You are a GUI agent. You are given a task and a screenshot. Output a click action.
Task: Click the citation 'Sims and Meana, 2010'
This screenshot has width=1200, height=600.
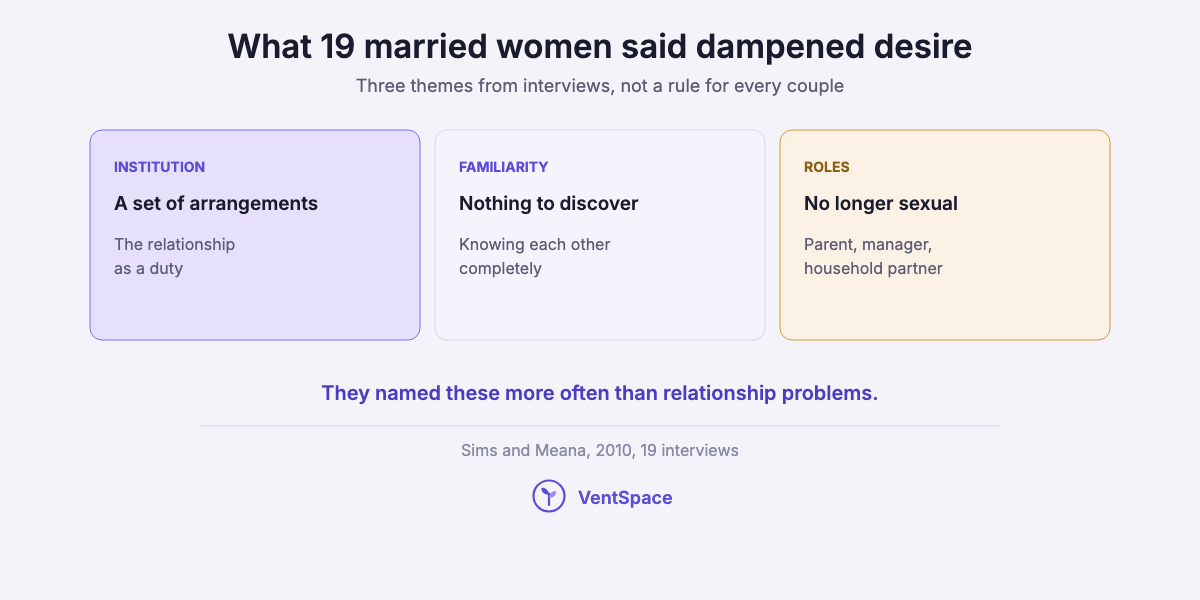click(600, 450)
